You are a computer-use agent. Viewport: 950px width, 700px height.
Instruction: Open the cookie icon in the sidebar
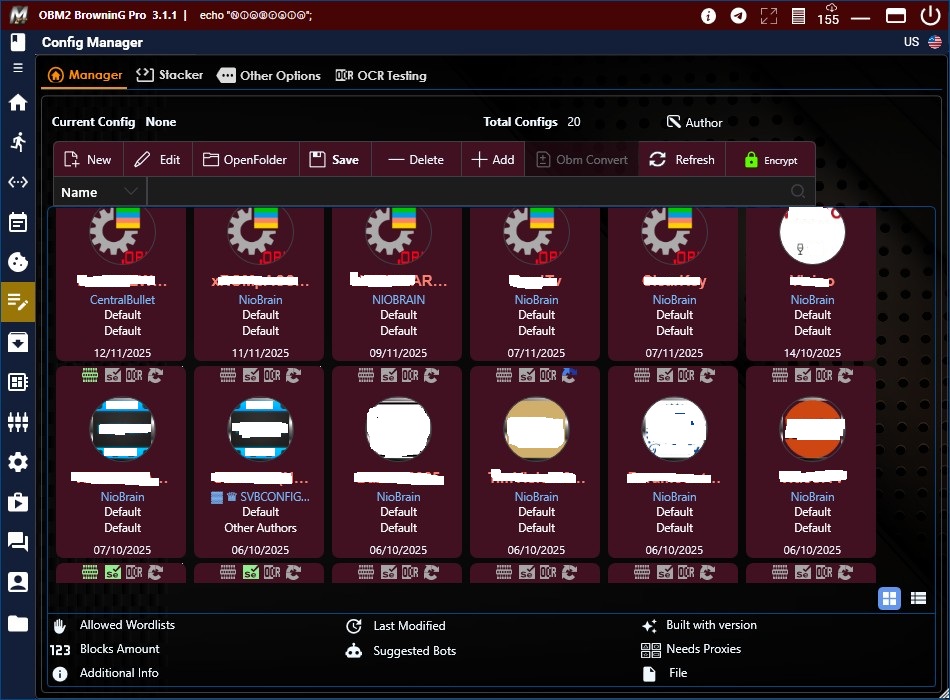tap(18, 262)
